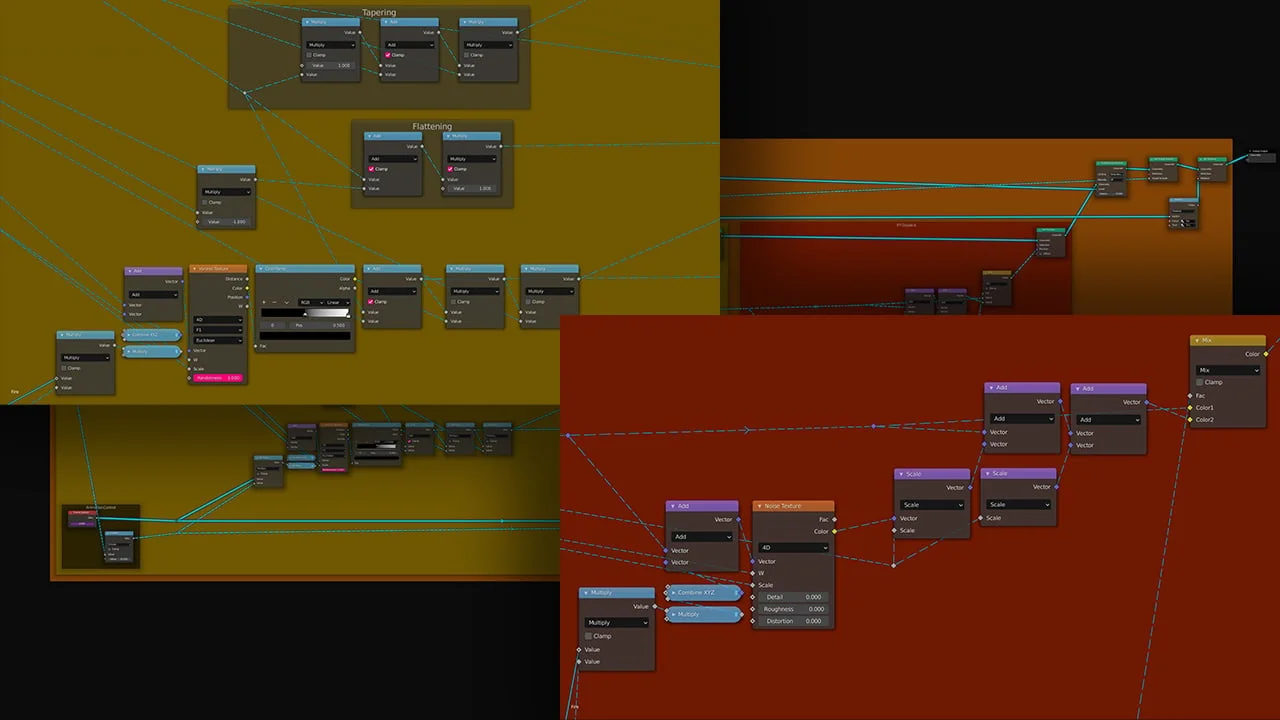Image resolution: width=1280 pixels, height=720 pixels.
Task: Open the Euclidean distance metric dropdown
Action: [x=219, y=340]
